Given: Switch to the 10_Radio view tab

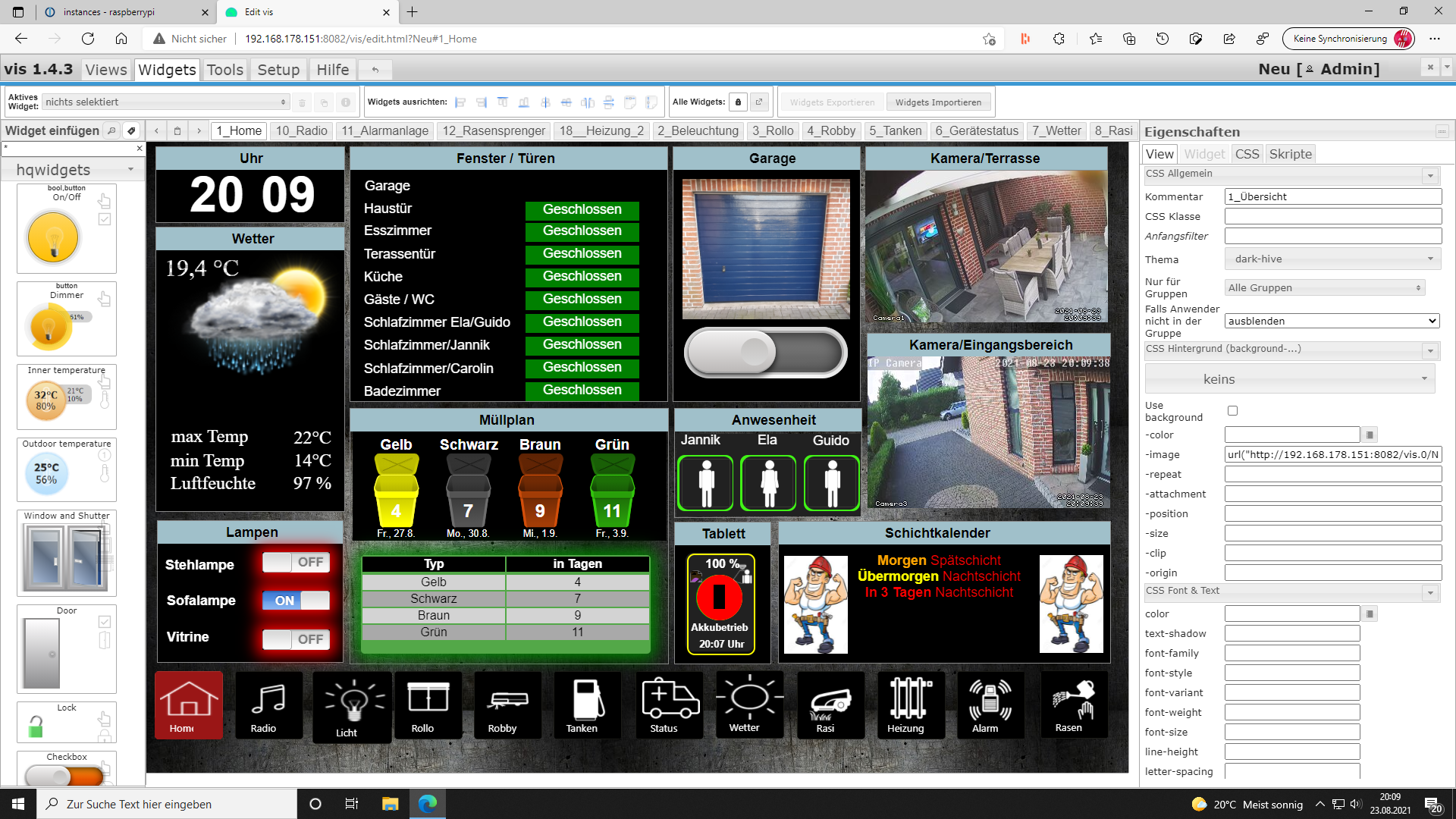Looking at the screenshot, I should pos(301,130).
